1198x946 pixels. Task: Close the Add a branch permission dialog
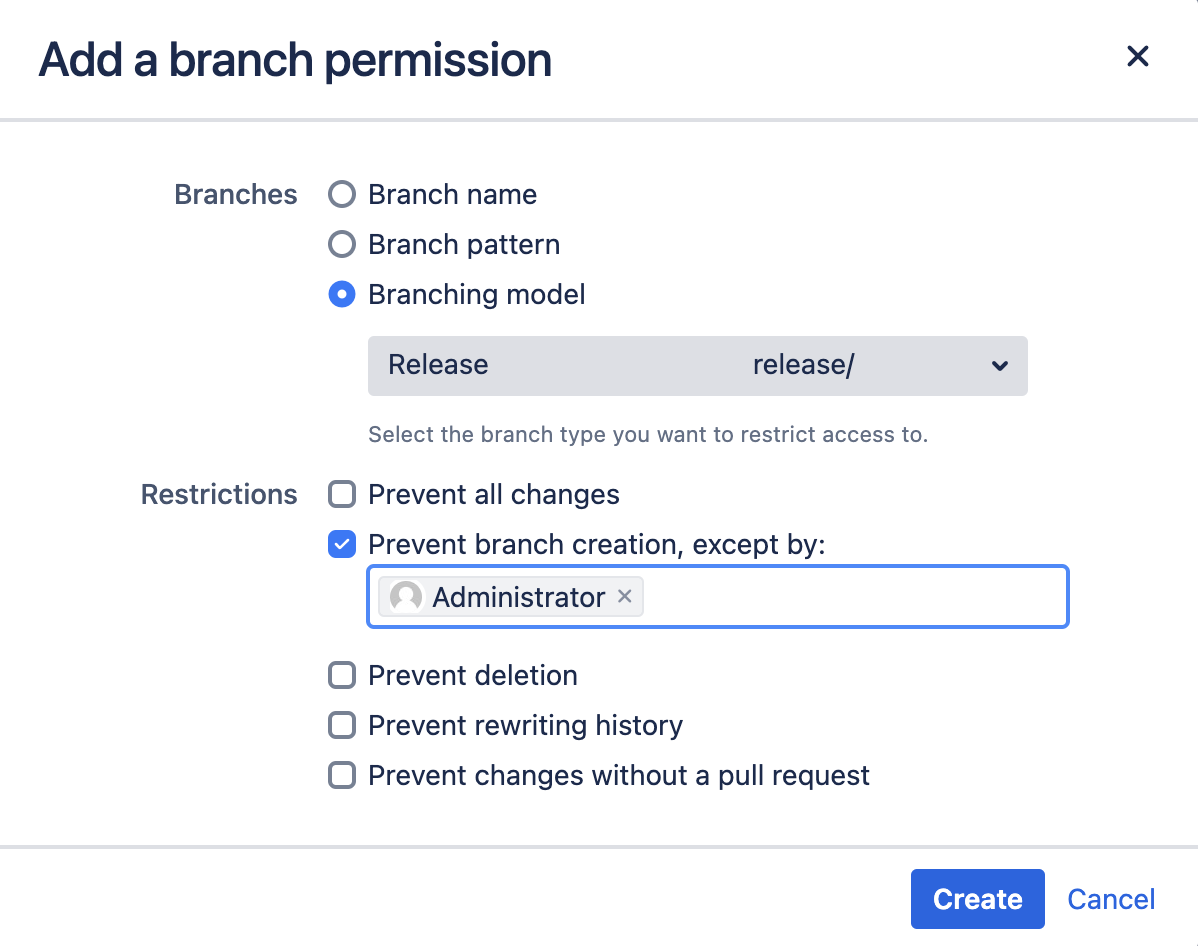(x=1137, y=57)
